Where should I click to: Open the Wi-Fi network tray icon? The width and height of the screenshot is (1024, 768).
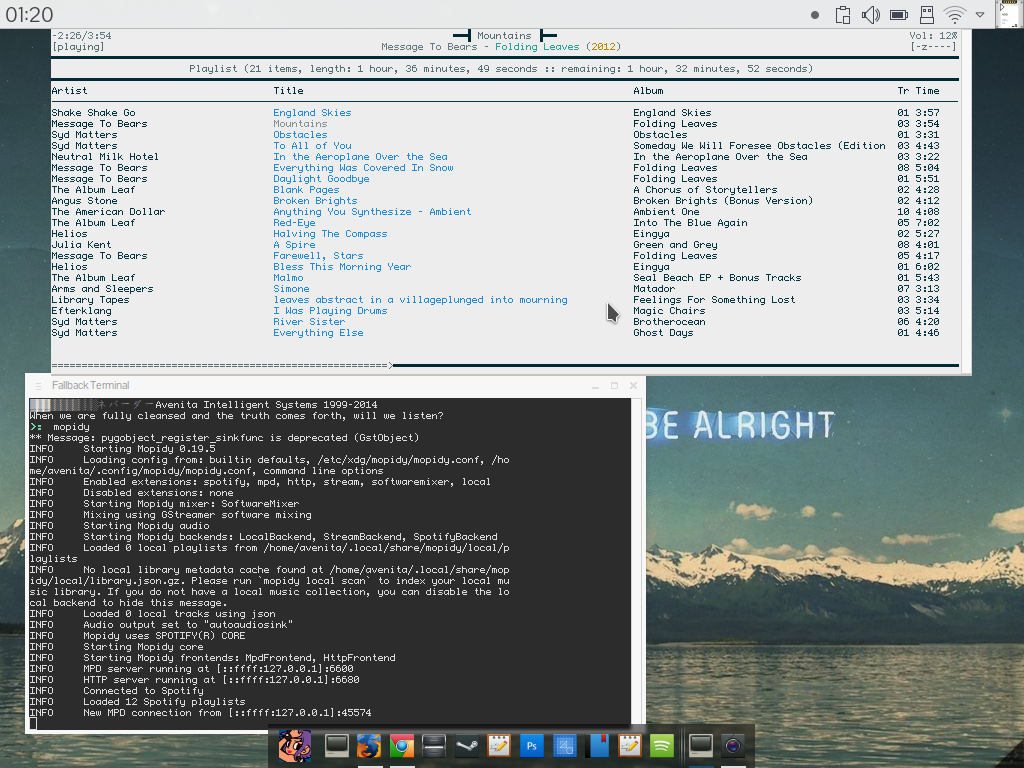(955, 14)
